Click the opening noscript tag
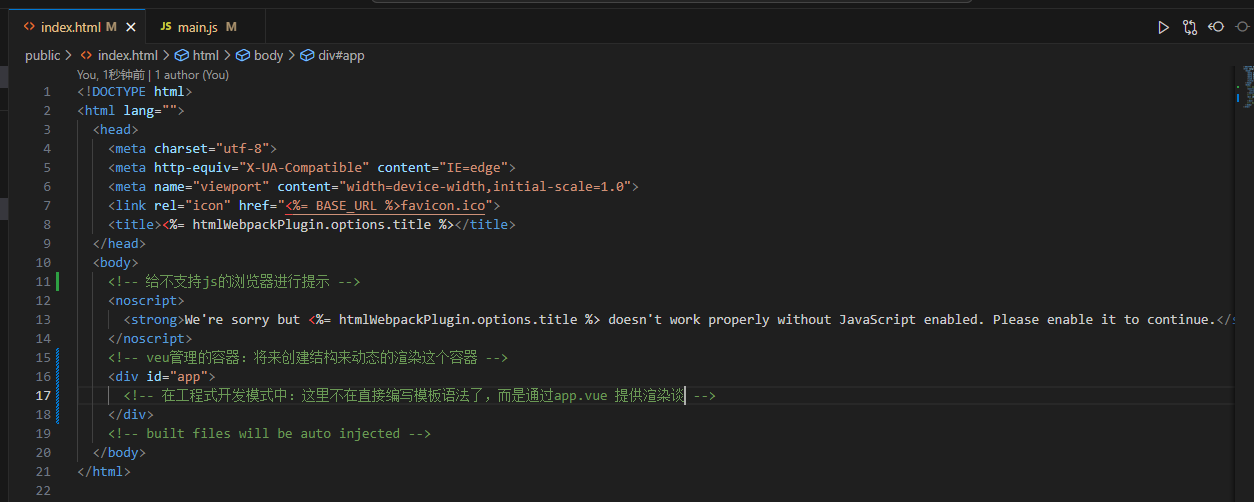1254x502 pixels. (x=146, y=301)
